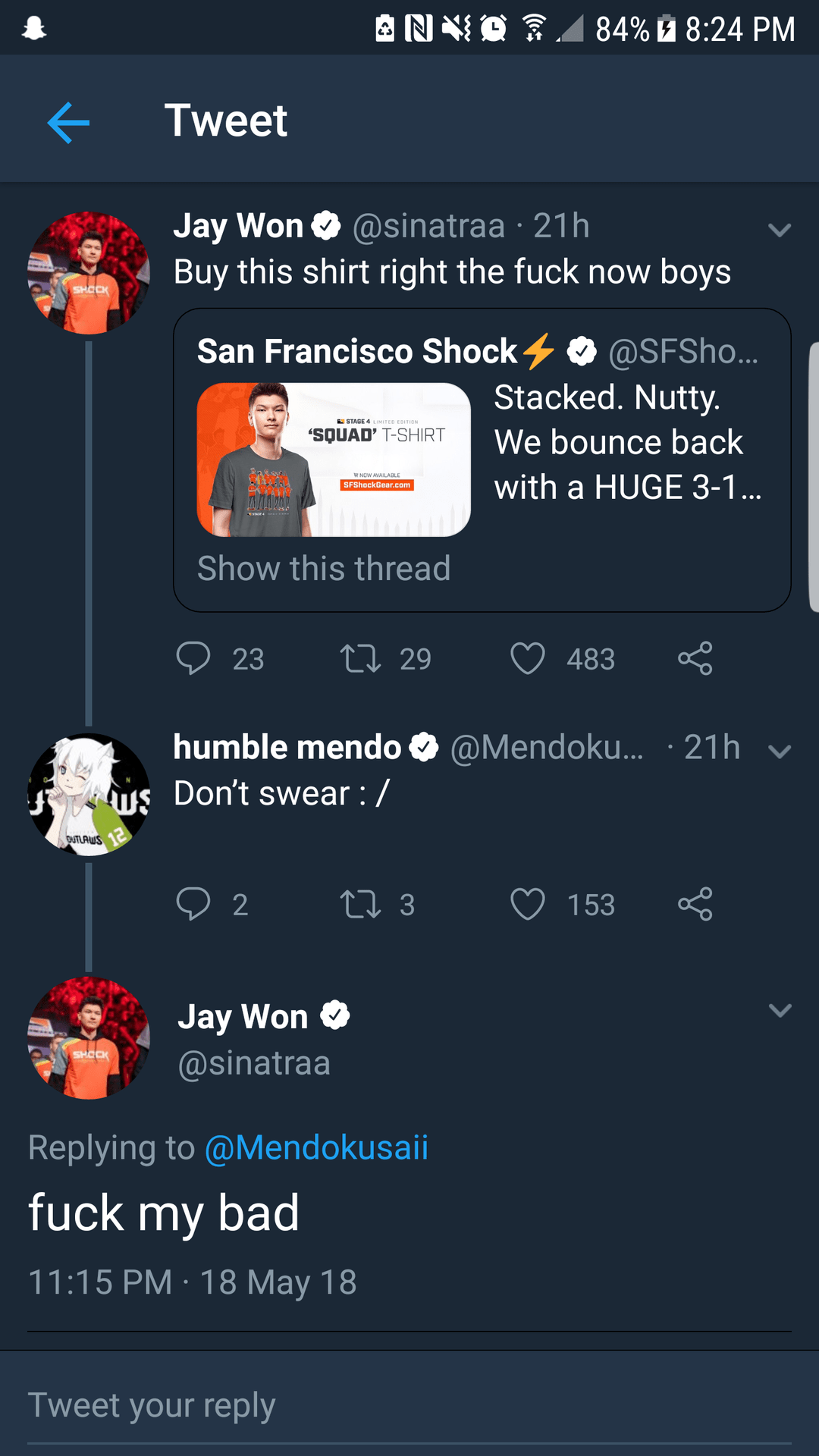Share Jay Won's shirt tweet

[x=695, y=658]
